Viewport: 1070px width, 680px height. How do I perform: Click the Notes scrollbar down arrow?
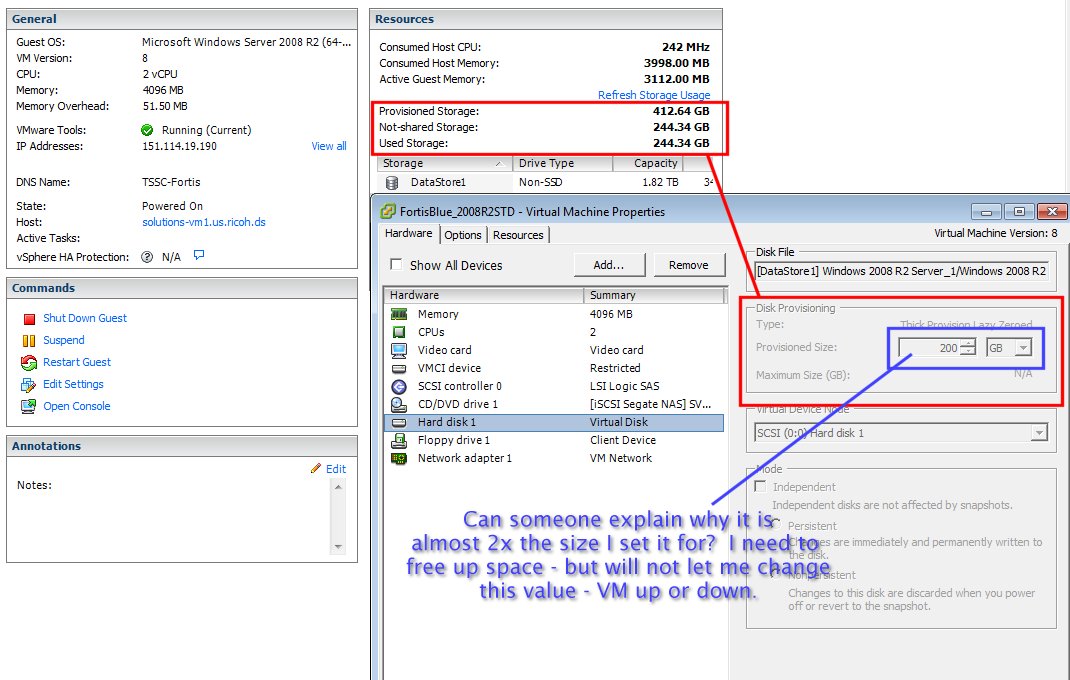pyautogui.click(x=338, y=547)
